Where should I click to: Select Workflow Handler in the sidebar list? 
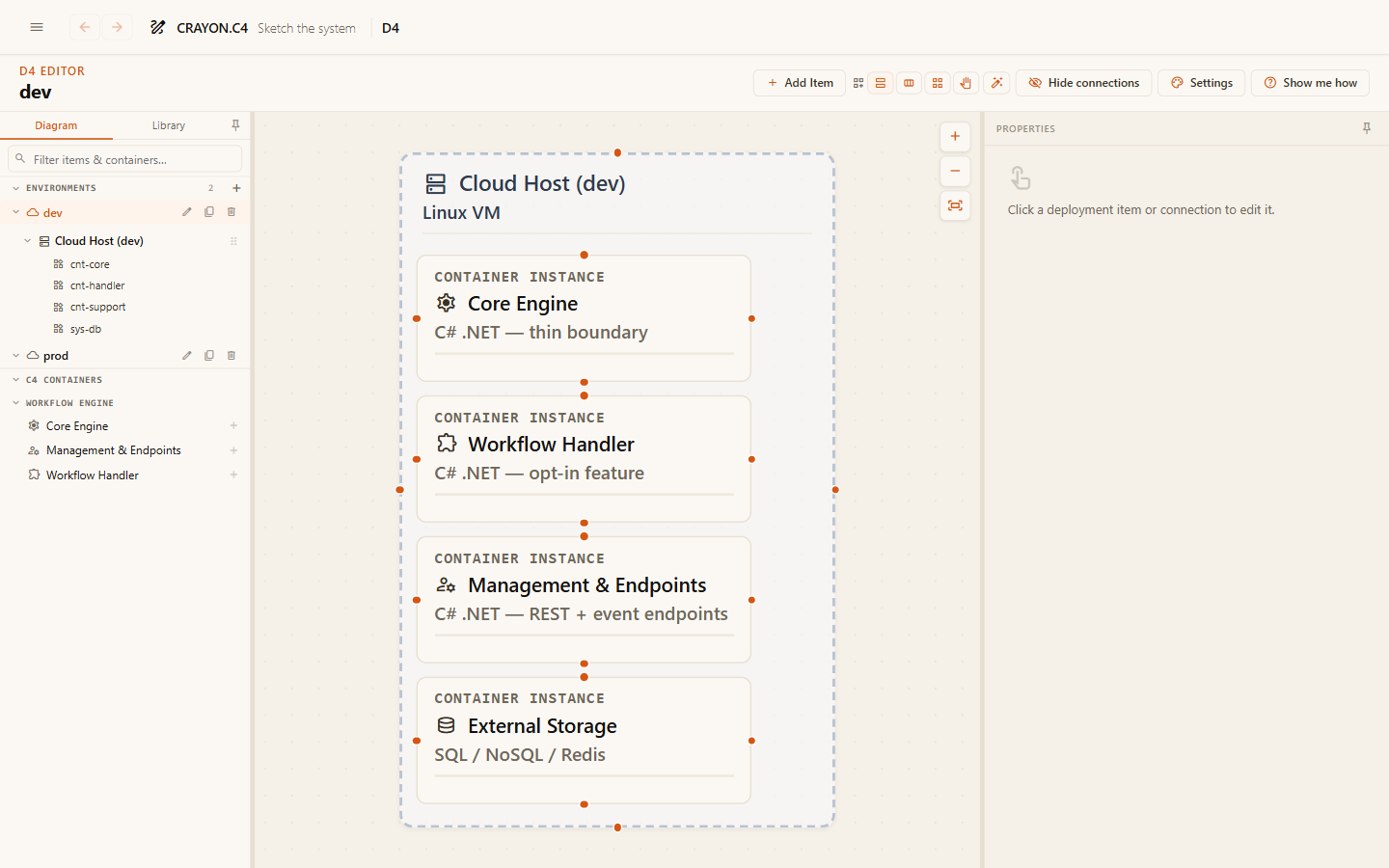pyautogui.click(x=93, y=475)
